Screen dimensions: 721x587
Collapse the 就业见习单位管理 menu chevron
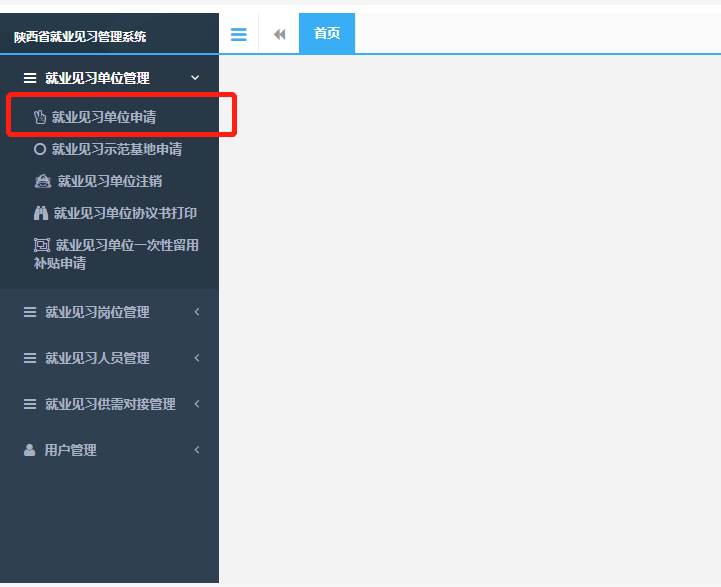[x=195, y=78]
